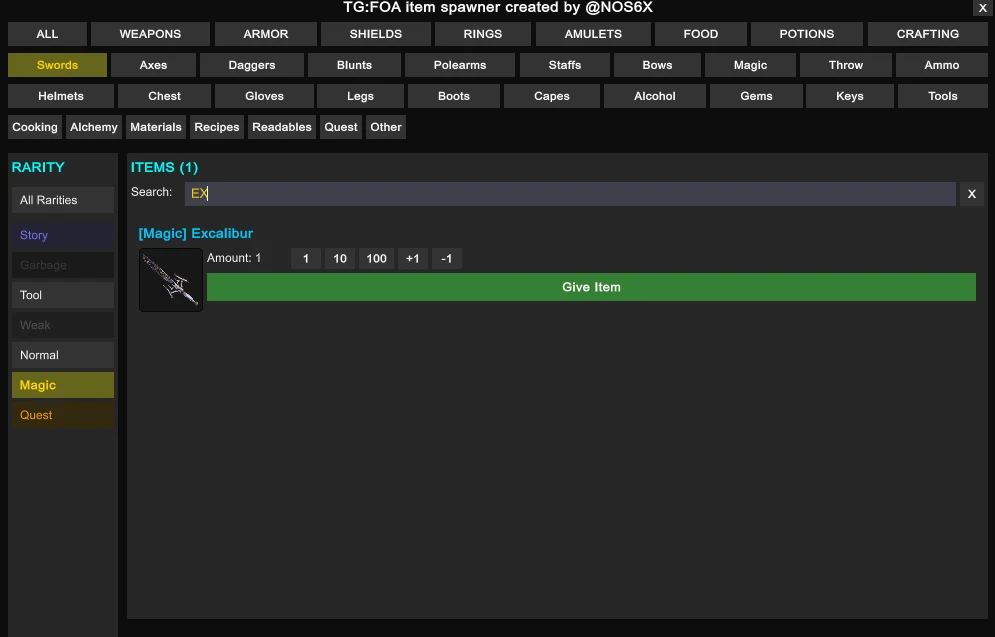Click the Amount: 1 label
Image resolution: width=995 pixels, height=637 pixels.
pyautogui.click(x=234, y=258)
